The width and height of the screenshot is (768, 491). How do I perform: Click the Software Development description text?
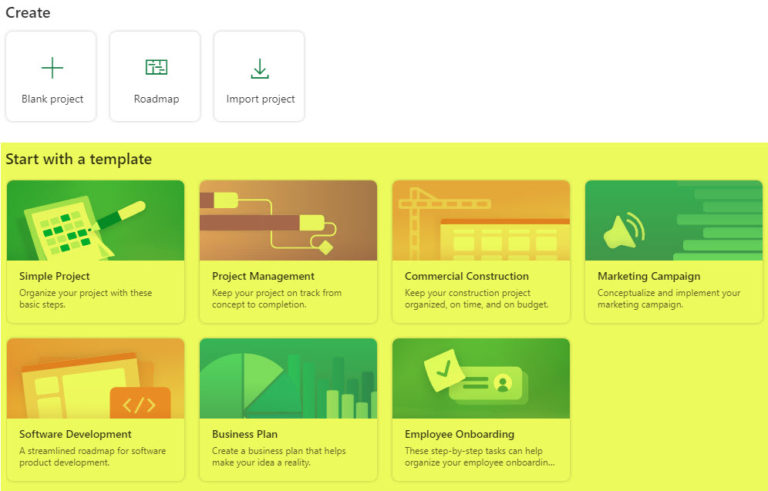pos(92,457)
